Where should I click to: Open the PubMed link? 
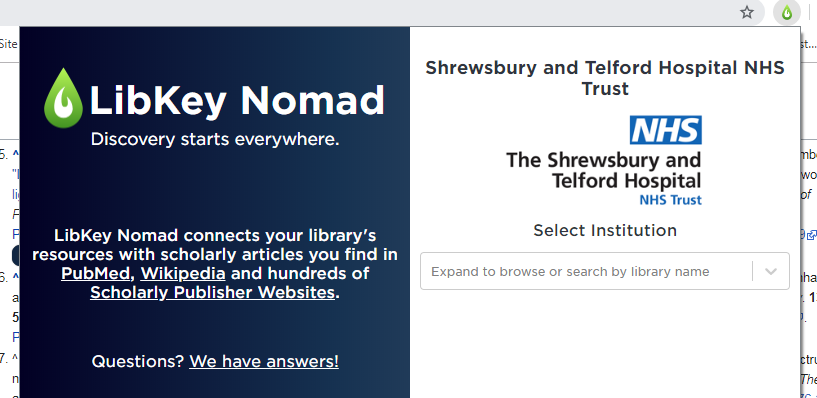pyautogui.click(x=95, y=273)
